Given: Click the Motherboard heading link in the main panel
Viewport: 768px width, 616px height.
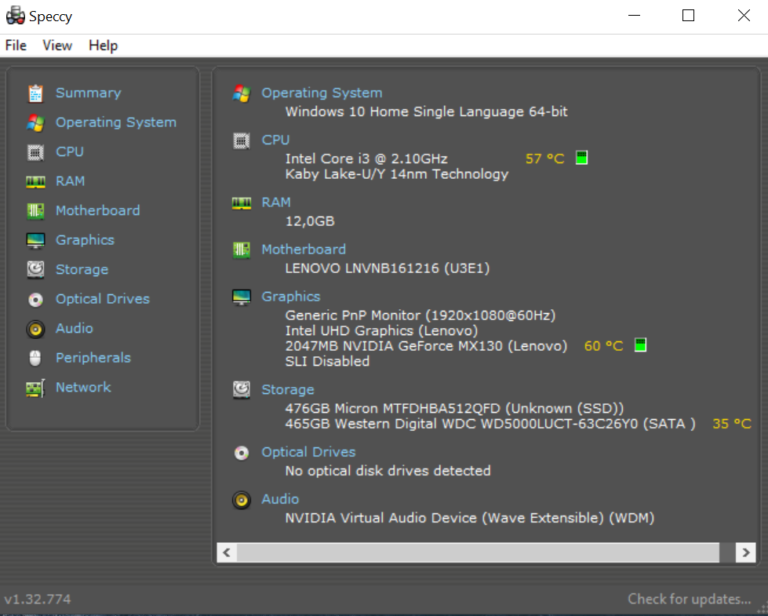Looking at the screenshot, I should pyautogui.click(x=303, y=249).
